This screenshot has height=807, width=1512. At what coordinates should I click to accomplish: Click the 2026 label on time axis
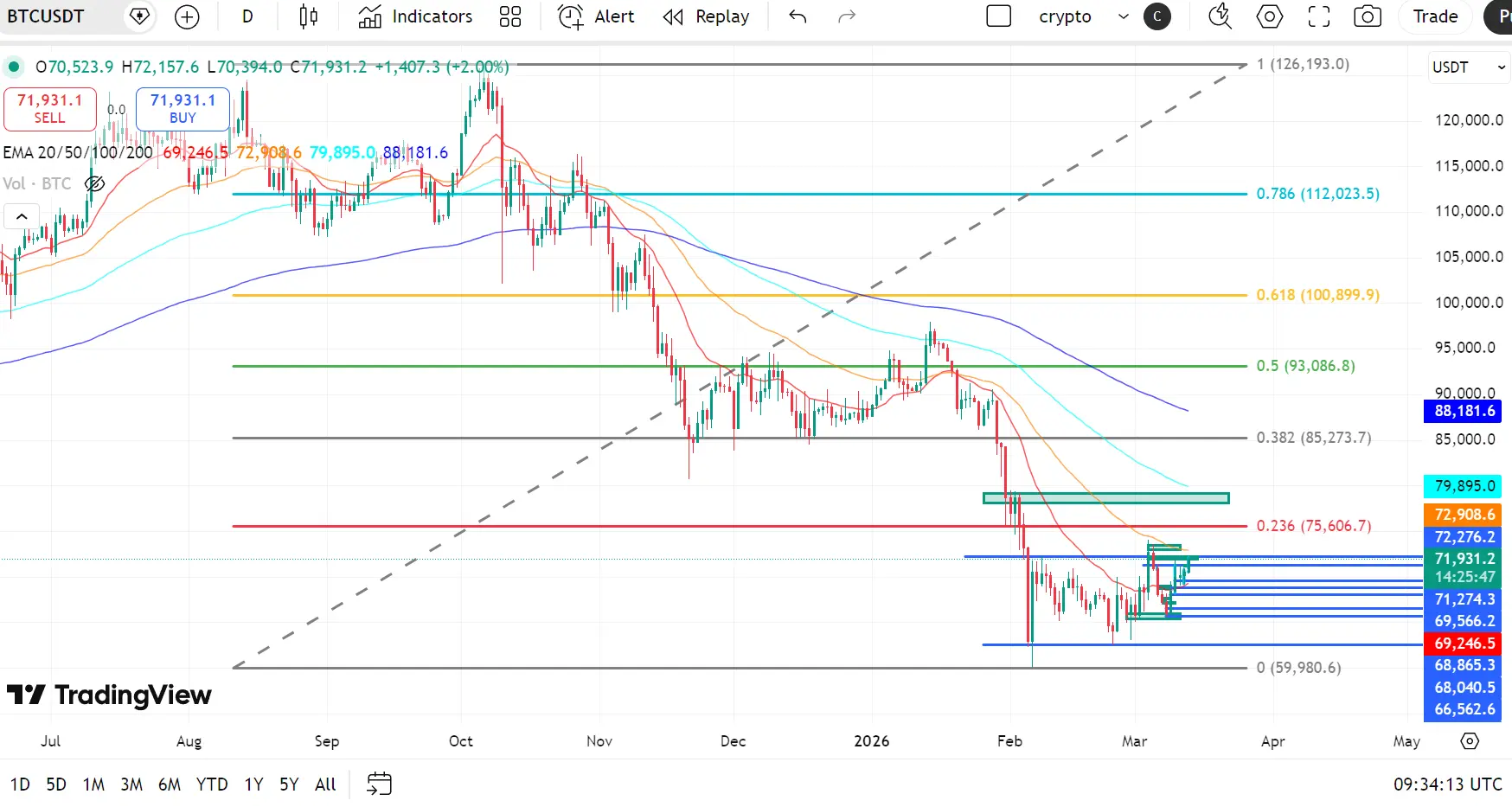point(871,741)
